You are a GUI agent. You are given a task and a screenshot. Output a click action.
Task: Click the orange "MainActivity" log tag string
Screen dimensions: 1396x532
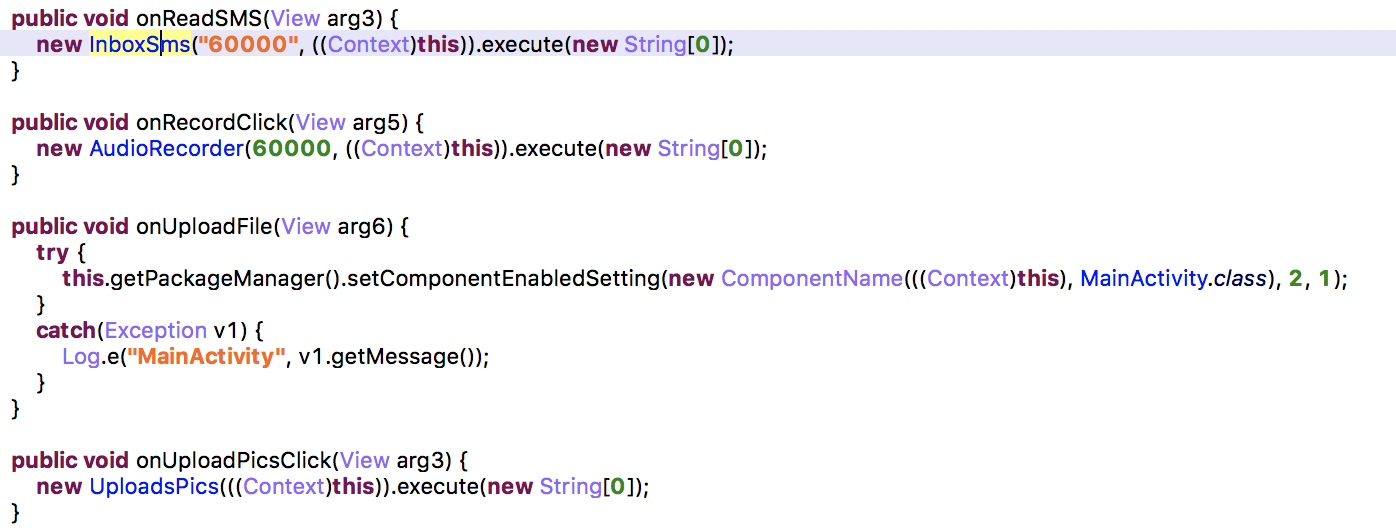pos(205,357)
